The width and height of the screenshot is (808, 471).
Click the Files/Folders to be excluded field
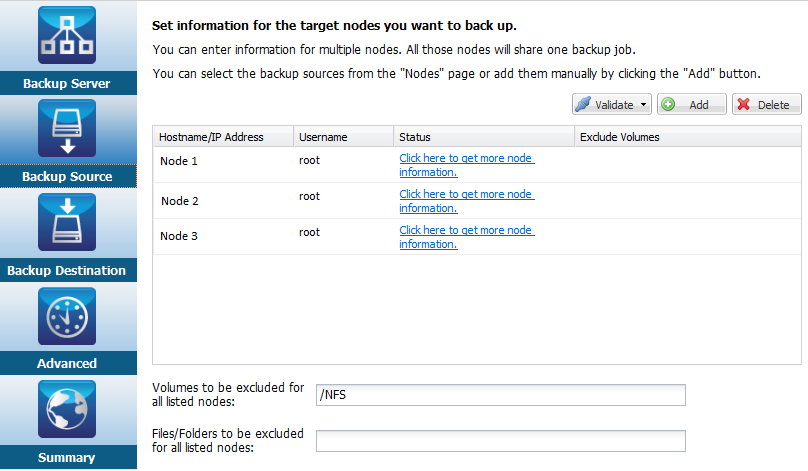[x=500, y=441]
